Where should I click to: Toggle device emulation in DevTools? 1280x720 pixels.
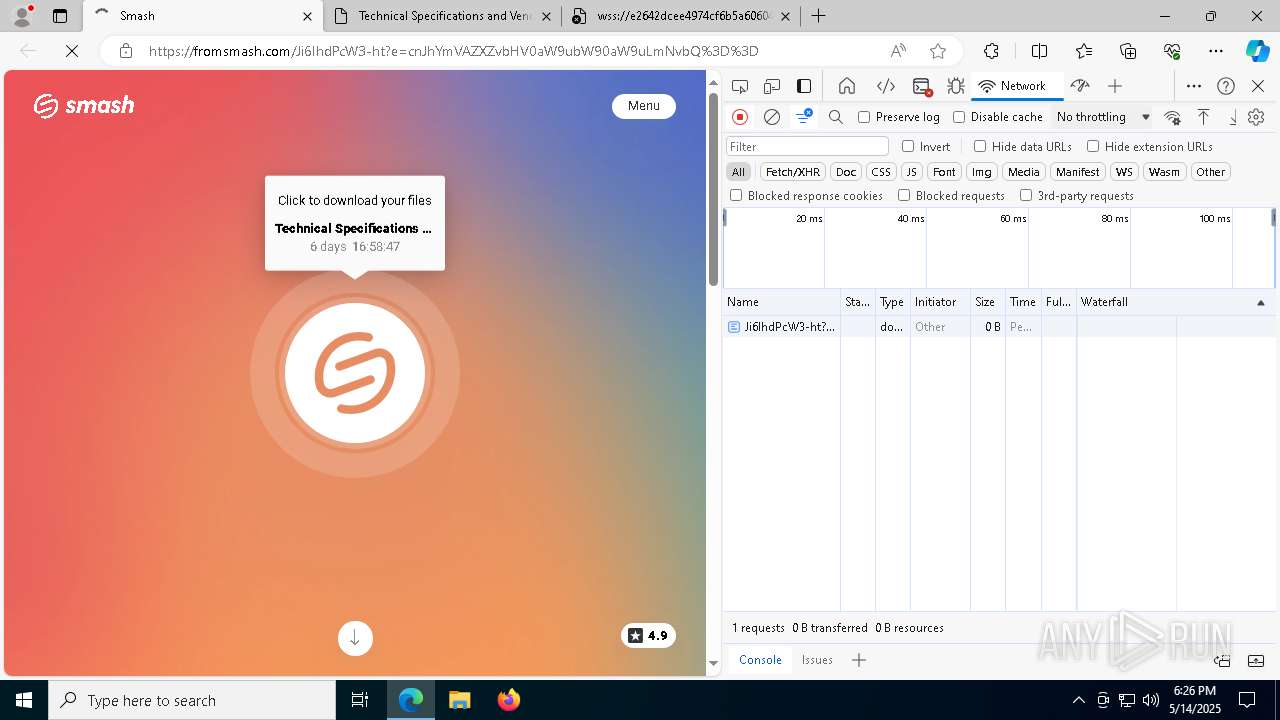click(771, 86)
